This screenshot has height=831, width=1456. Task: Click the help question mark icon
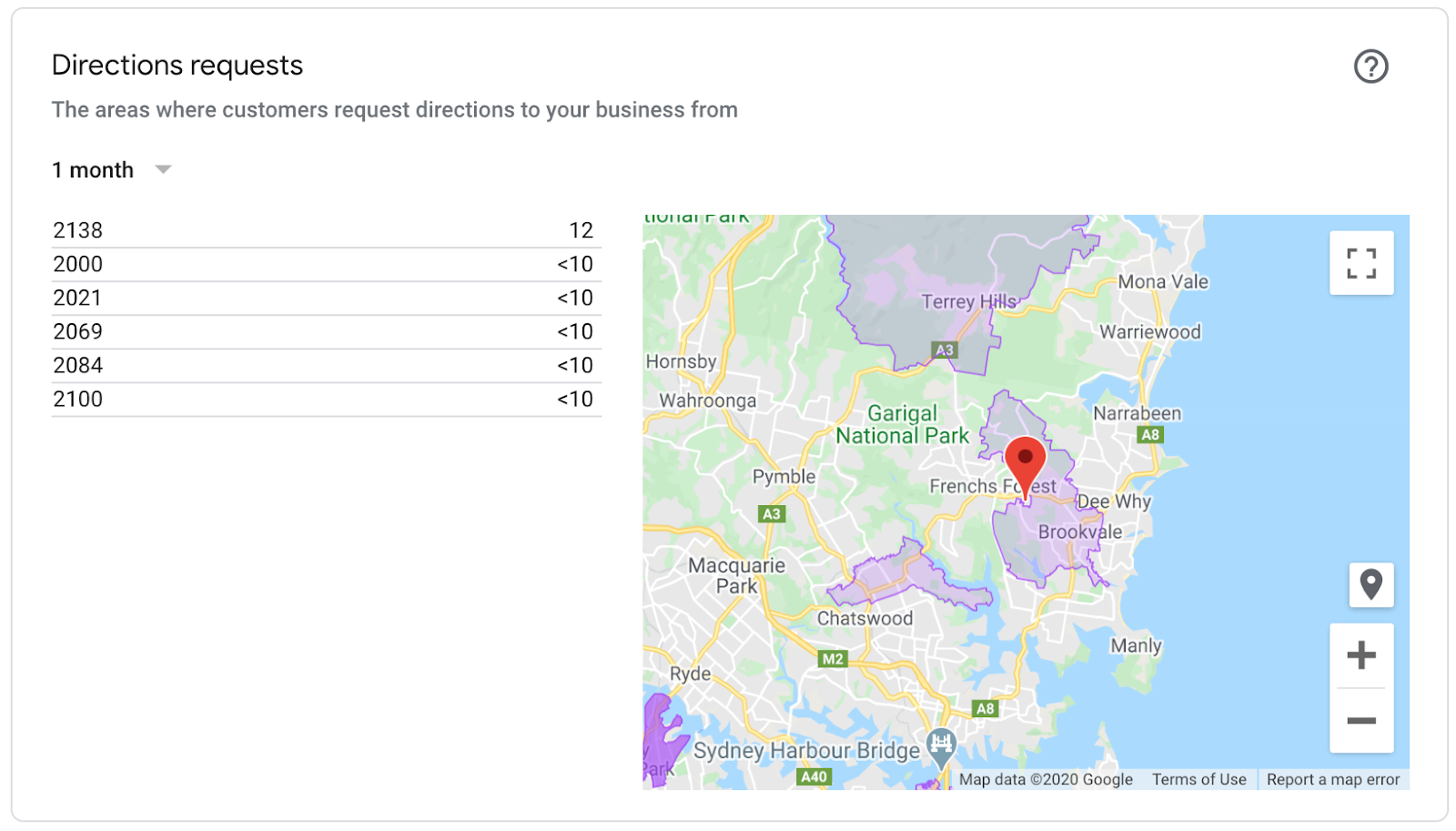(1370, 66)
